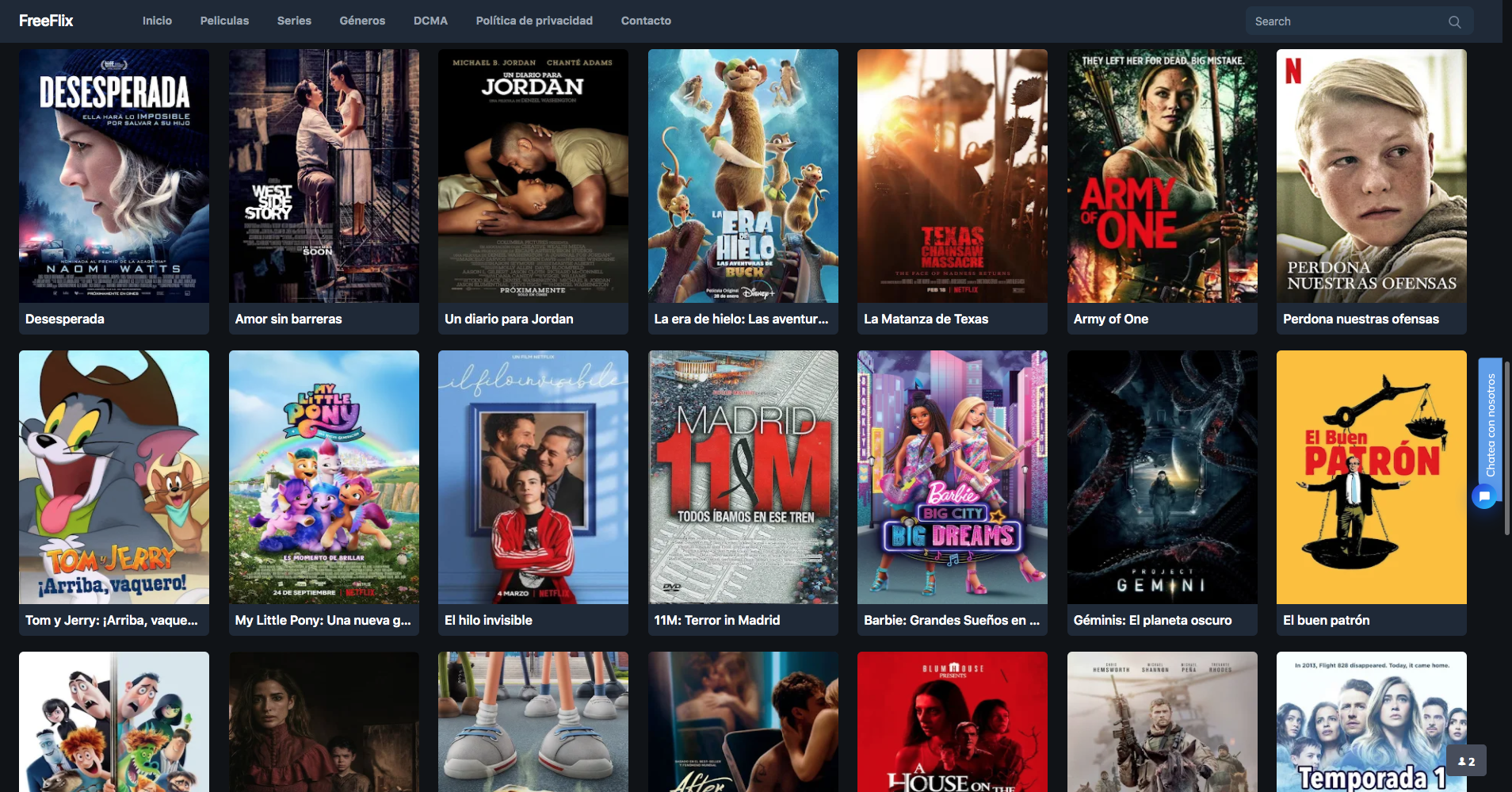Open the After movie poster
1512x792 pixels.
point(743,721)
